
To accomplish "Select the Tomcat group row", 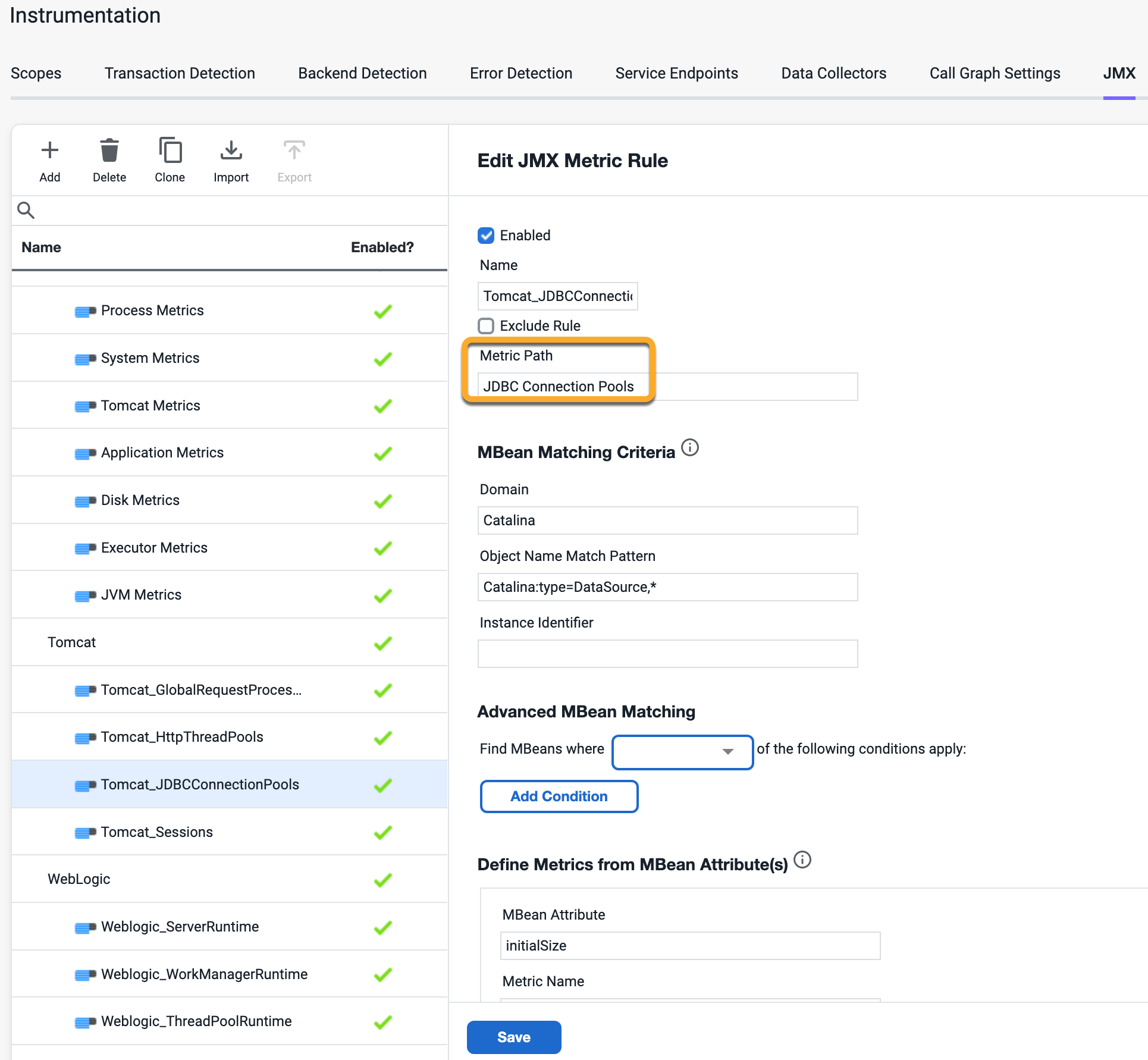I will coord(230,642).
